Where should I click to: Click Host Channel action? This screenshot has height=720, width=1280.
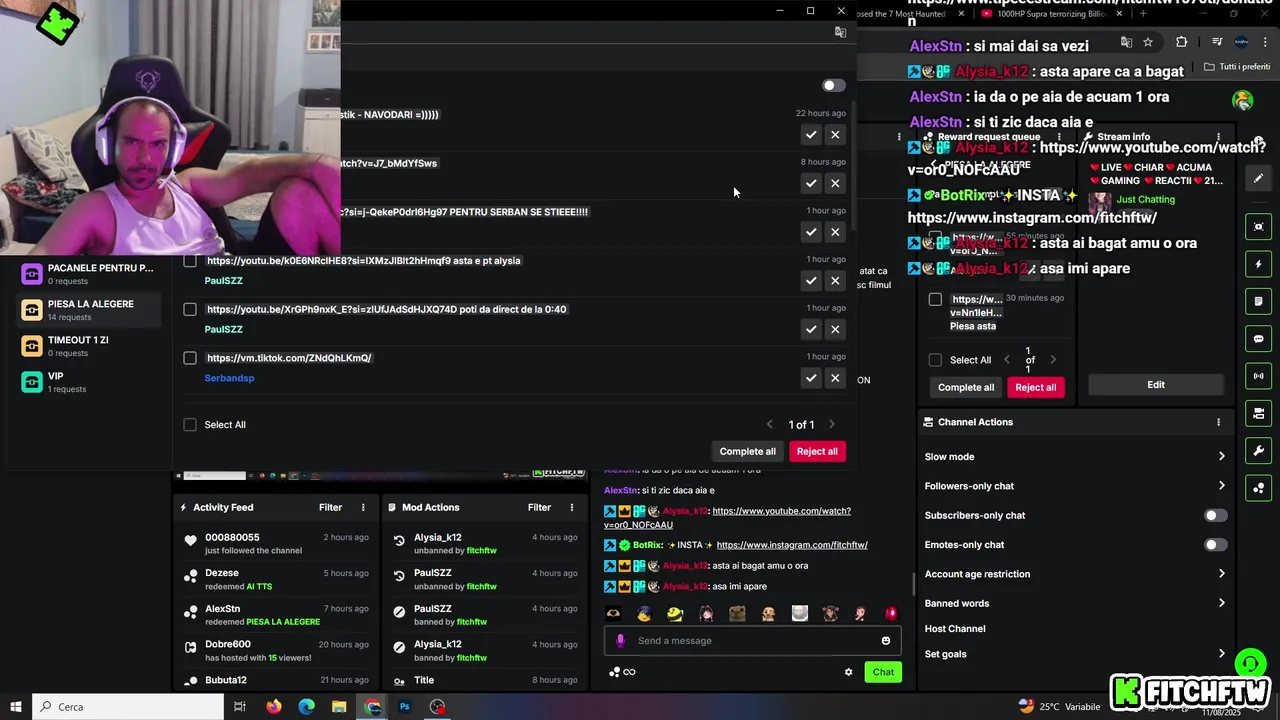pyautogui.click(x=955, y=629)
